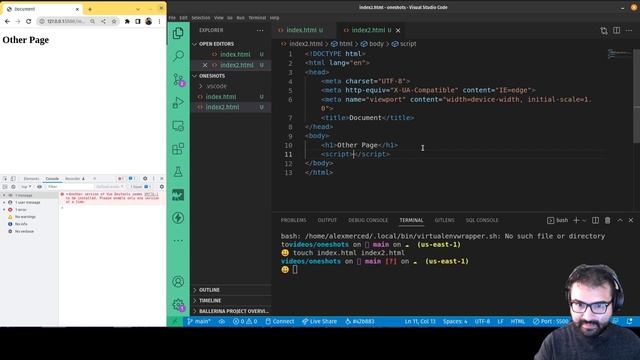640x360 pixels.
Task: Open the Source Control view
Action: (x=178, y=79)
